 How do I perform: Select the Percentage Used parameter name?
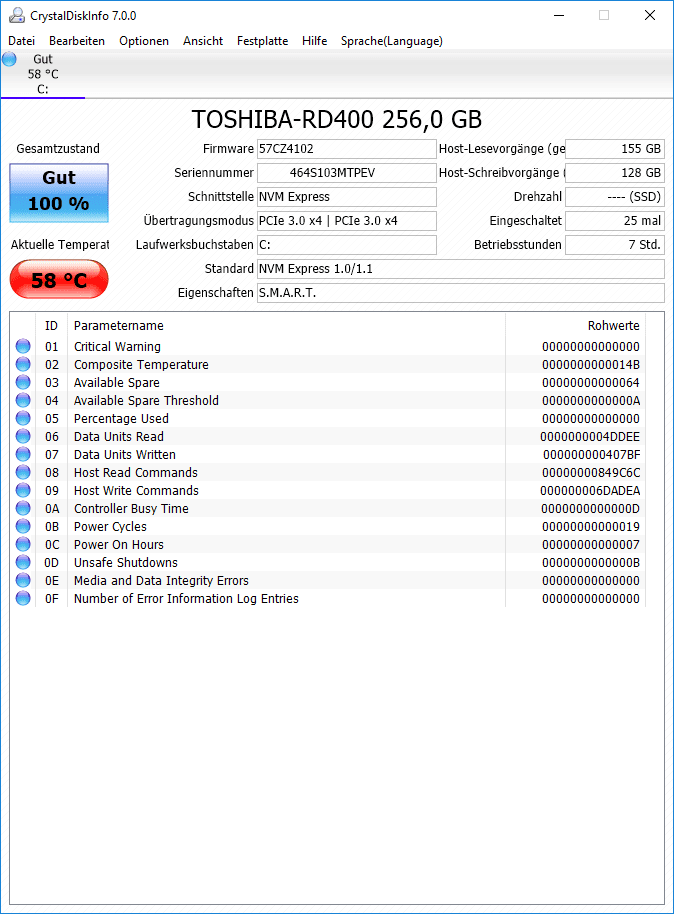click(x=121, y=419)
